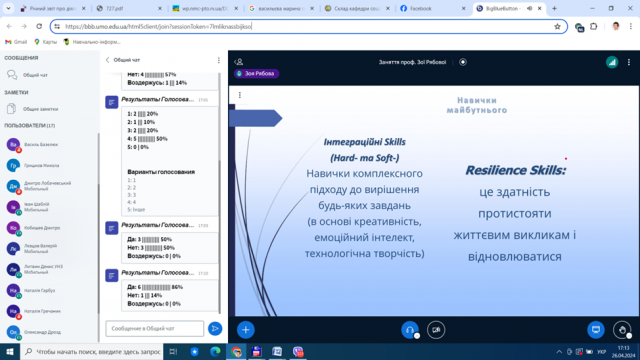Switch to the васильєва марина search tab
The image size is (640, 360).
[x=281, y=8]
